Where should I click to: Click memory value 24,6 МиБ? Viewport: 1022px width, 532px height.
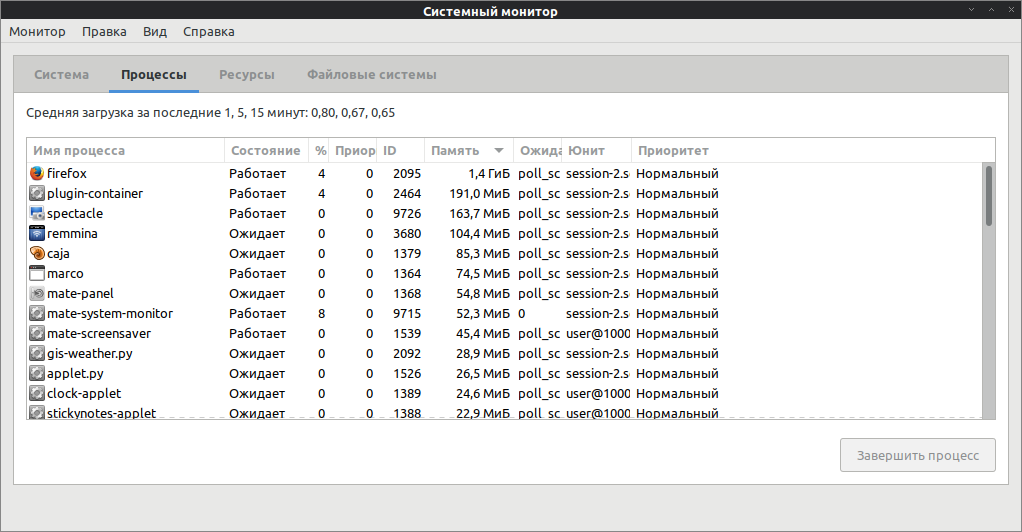click(483, 393)
